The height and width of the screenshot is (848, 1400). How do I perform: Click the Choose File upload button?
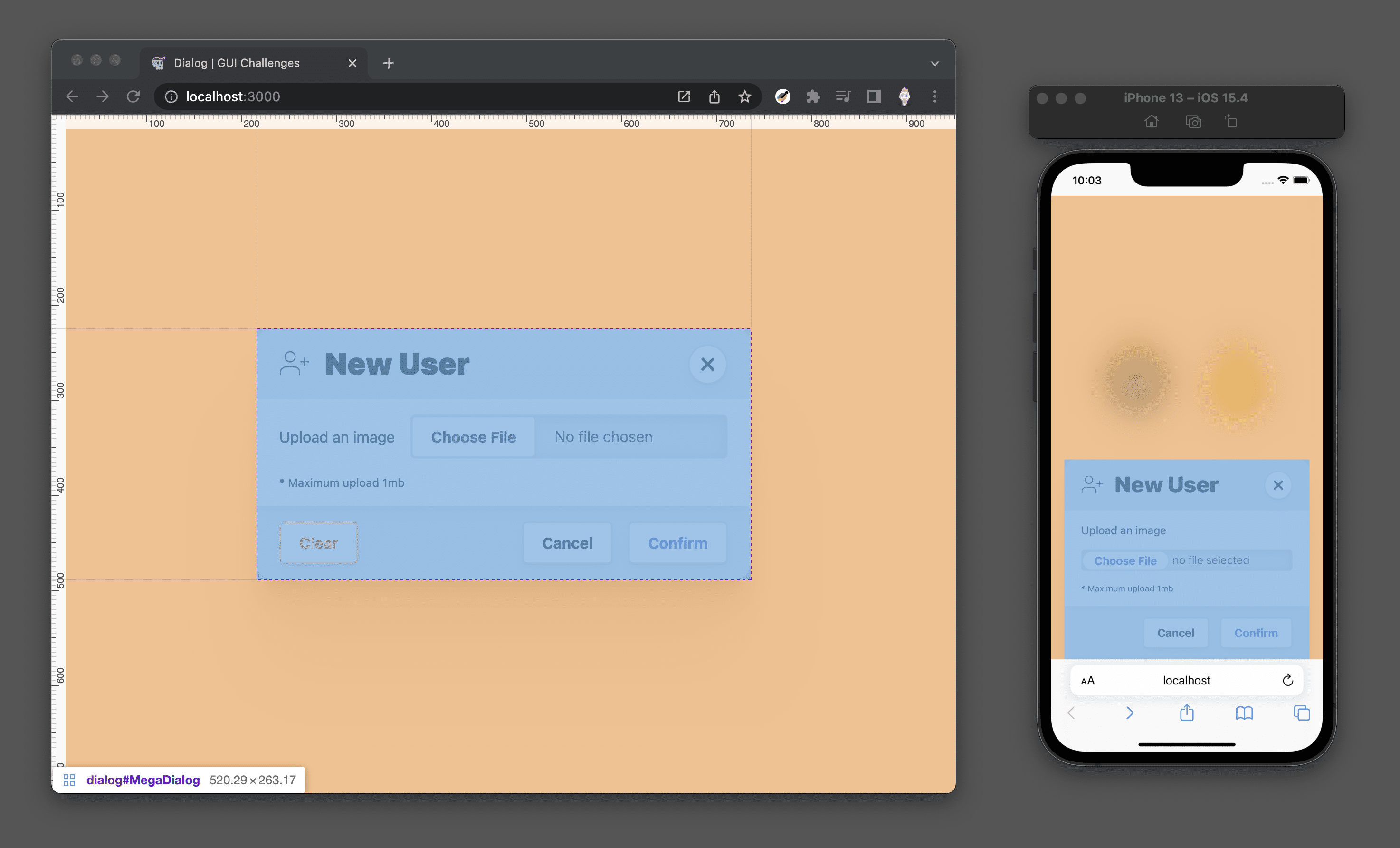(473, 436)
